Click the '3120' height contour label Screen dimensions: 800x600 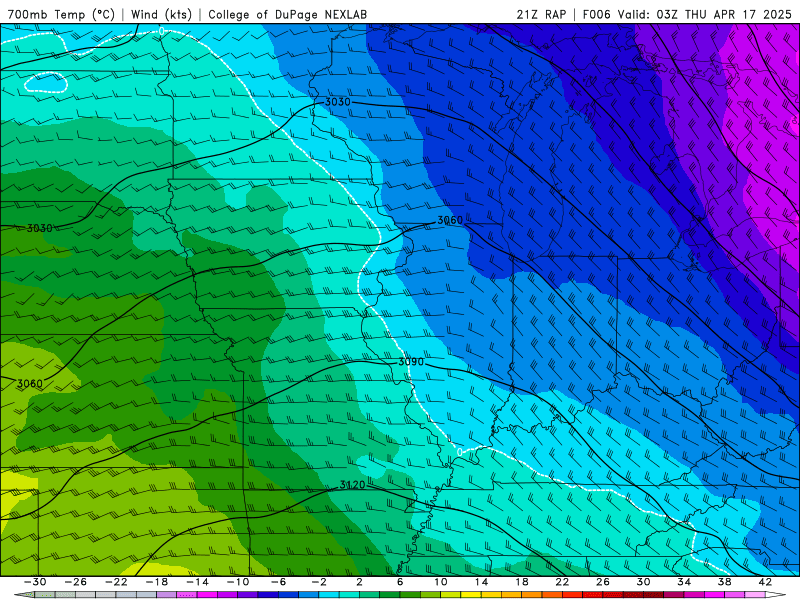coord(353,485)
